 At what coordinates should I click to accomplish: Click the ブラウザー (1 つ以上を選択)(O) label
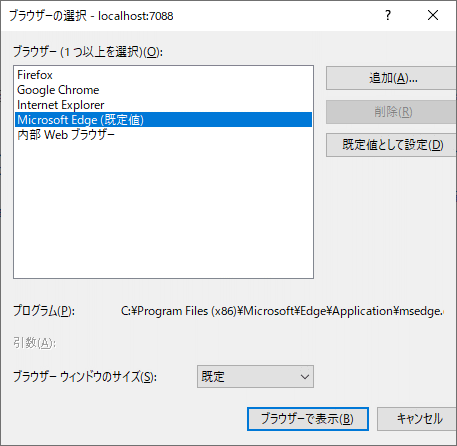coord(88,52)
